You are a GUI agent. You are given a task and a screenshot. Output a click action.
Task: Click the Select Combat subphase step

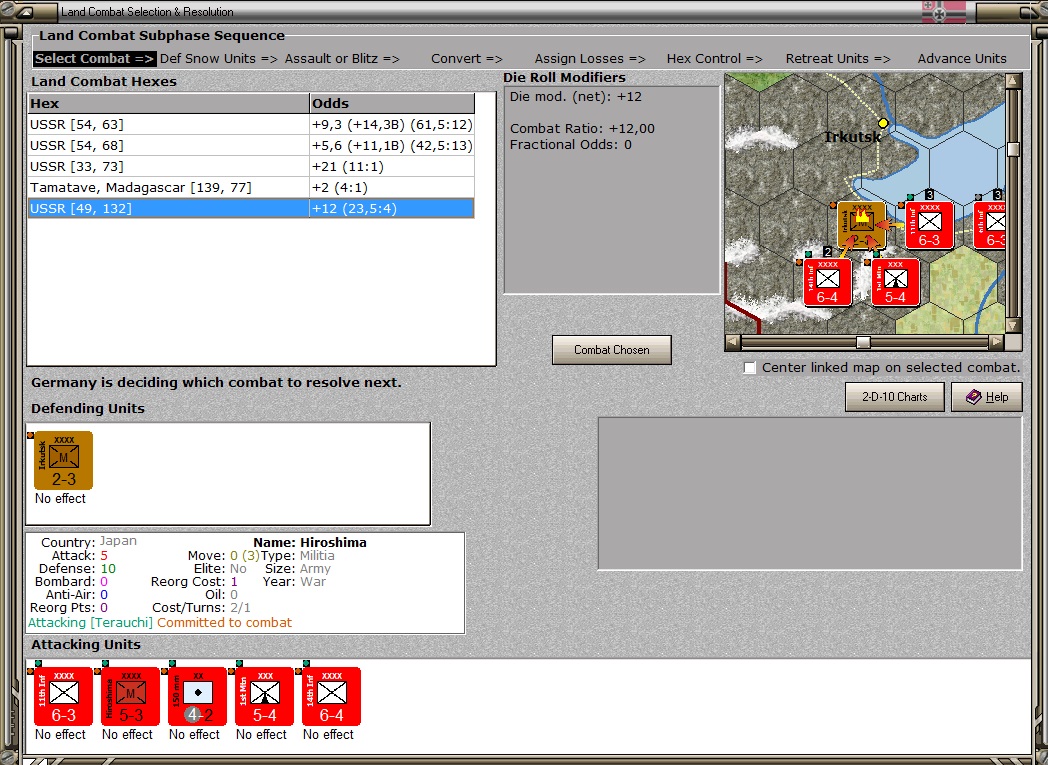tap(94, 59)
